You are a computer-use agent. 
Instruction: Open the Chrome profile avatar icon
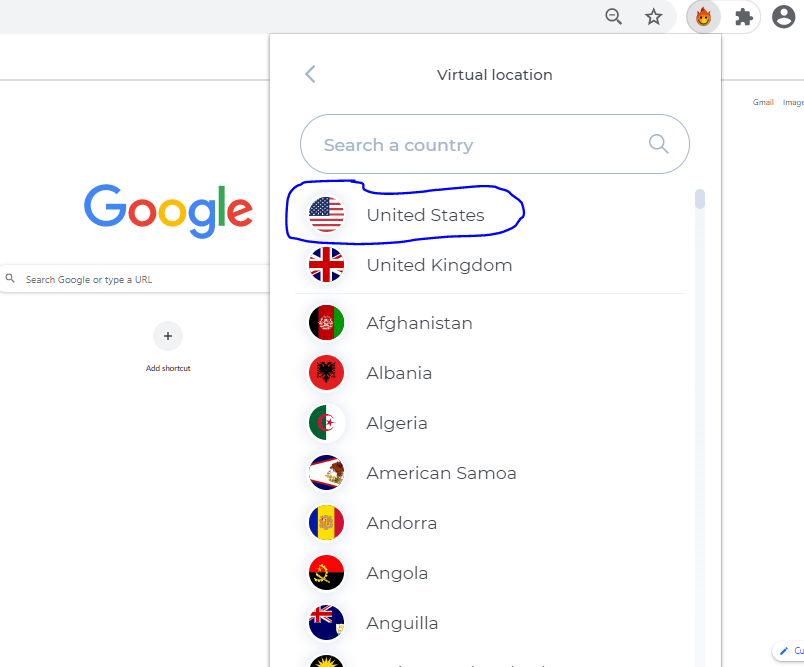(784, 17)
